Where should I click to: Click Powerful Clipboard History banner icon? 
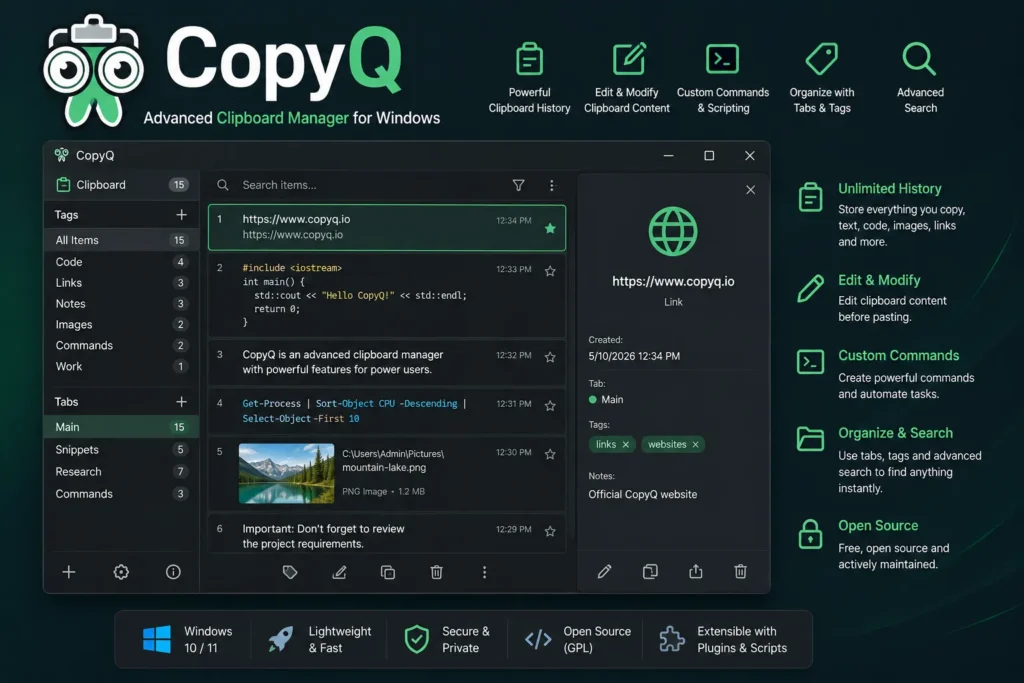(x=529, y=59)
